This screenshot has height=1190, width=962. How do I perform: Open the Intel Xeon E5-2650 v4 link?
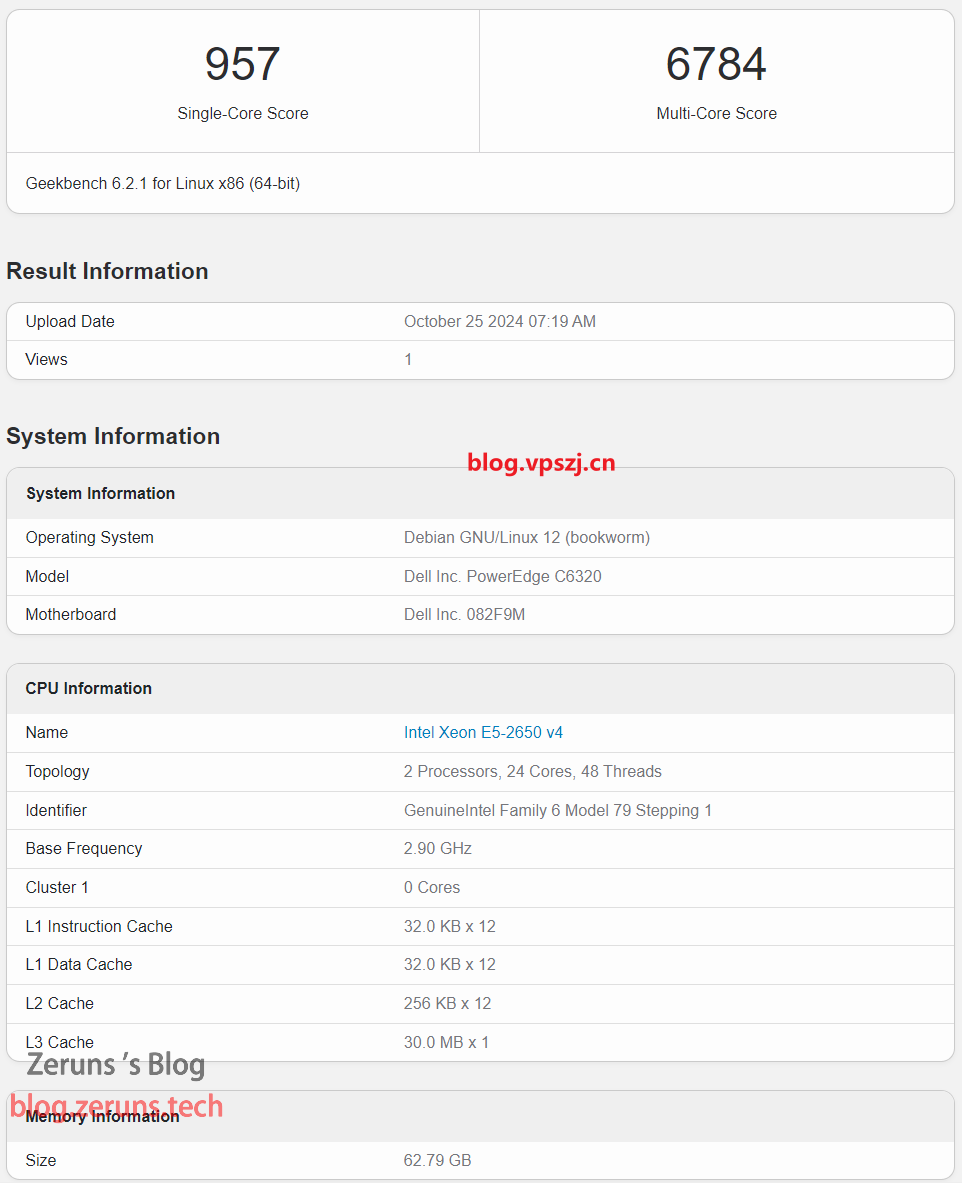(483, 733)
